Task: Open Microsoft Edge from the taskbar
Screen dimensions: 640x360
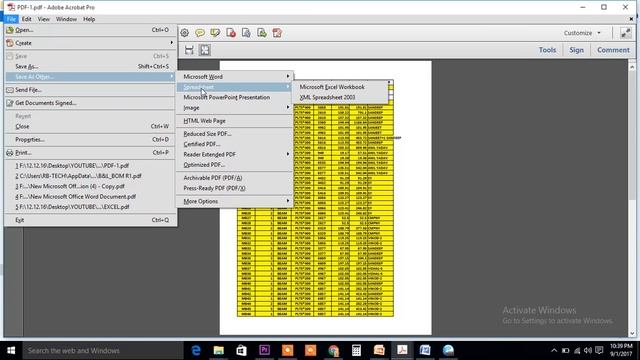Action: 196,350
